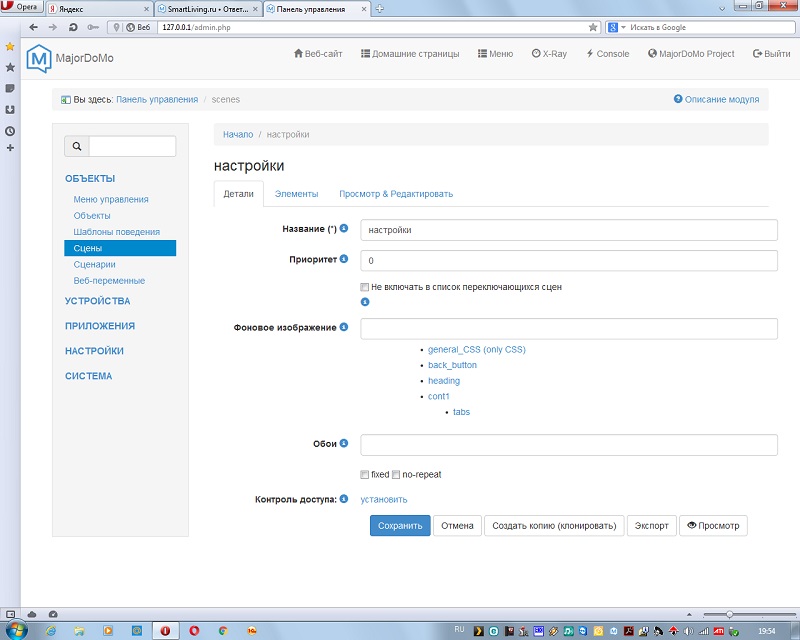Expand the ПРИЛОЖЕНИЯ sidebar section
The image size is (800, 640).
pyautogui.click(x=99, y=326)
